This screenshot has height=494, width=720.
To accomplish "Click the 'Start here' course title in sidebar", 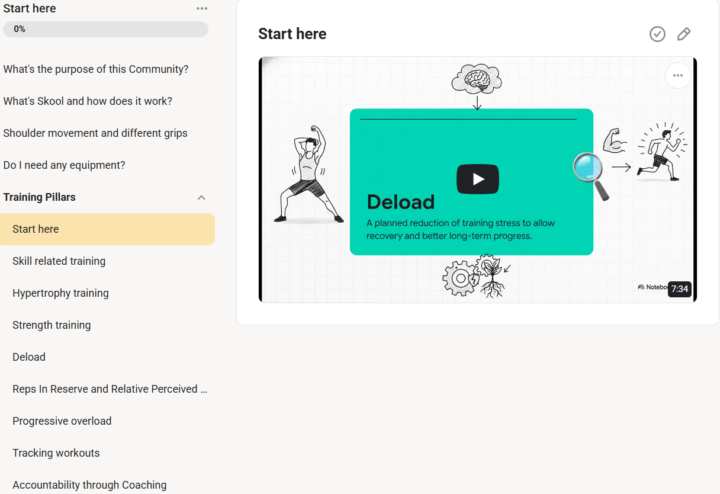I will (x=29, y=8).
